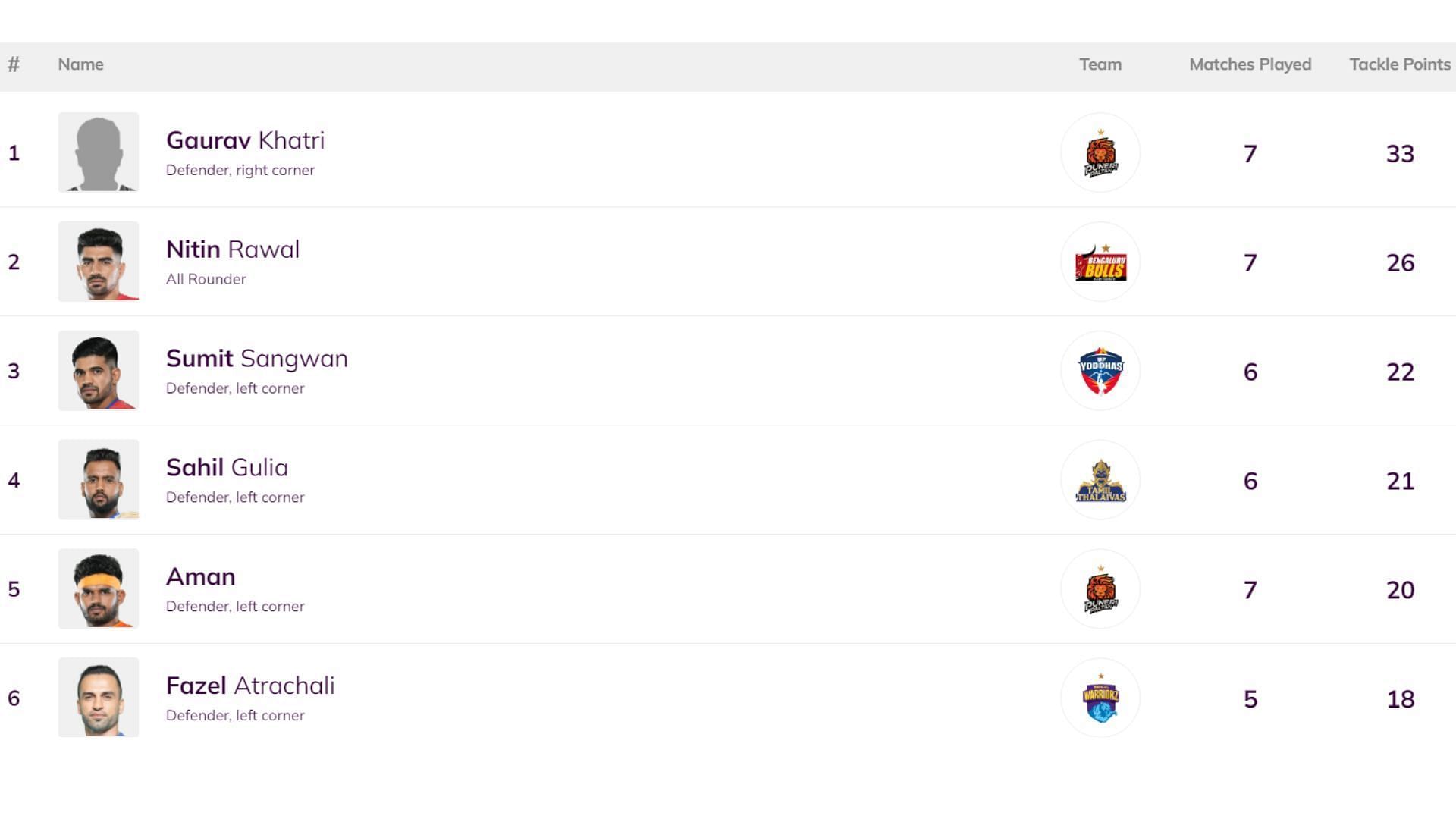This screenshot has width=1456, height=819.
Task: Click the UP Yoddhas team logo
Action: (x=1100, y=371)
